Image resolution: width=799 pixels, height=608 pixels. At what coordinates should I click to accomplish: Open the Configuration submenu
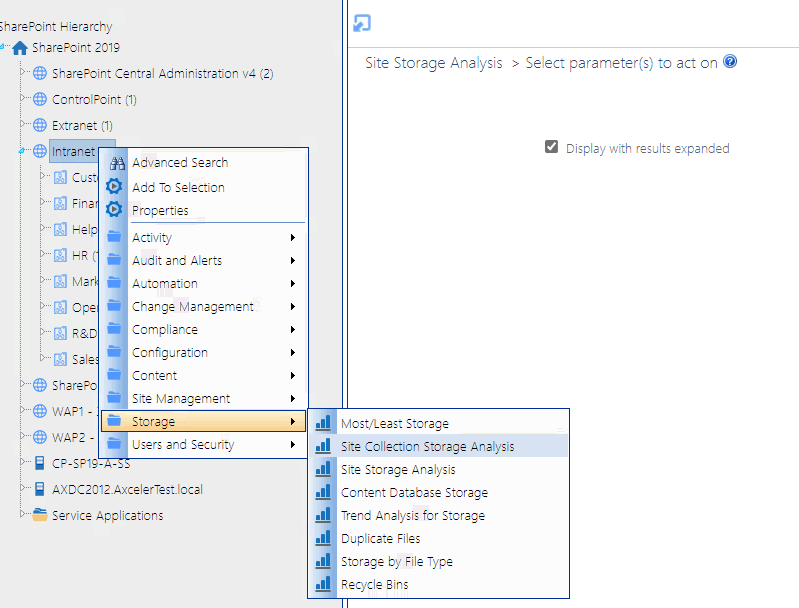coord(204,353)
